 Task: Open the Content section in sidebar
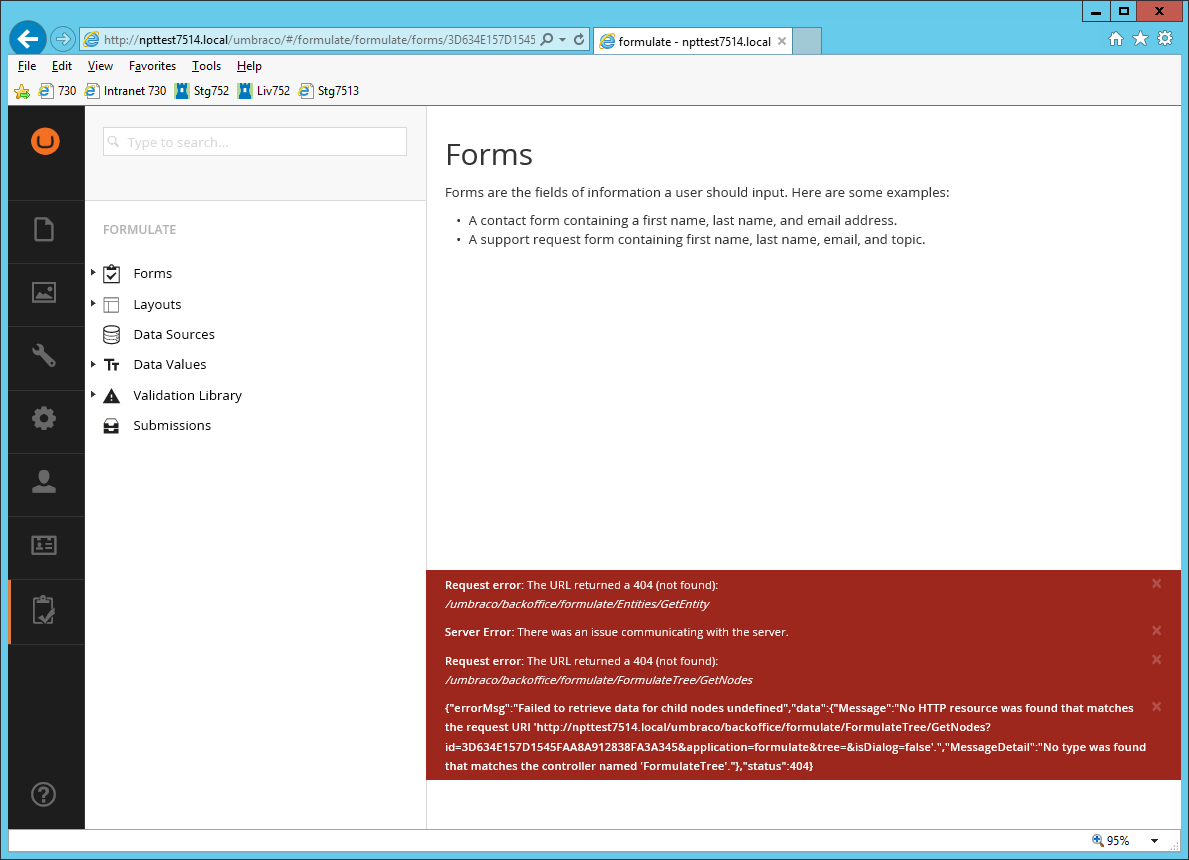coord(44,229)
